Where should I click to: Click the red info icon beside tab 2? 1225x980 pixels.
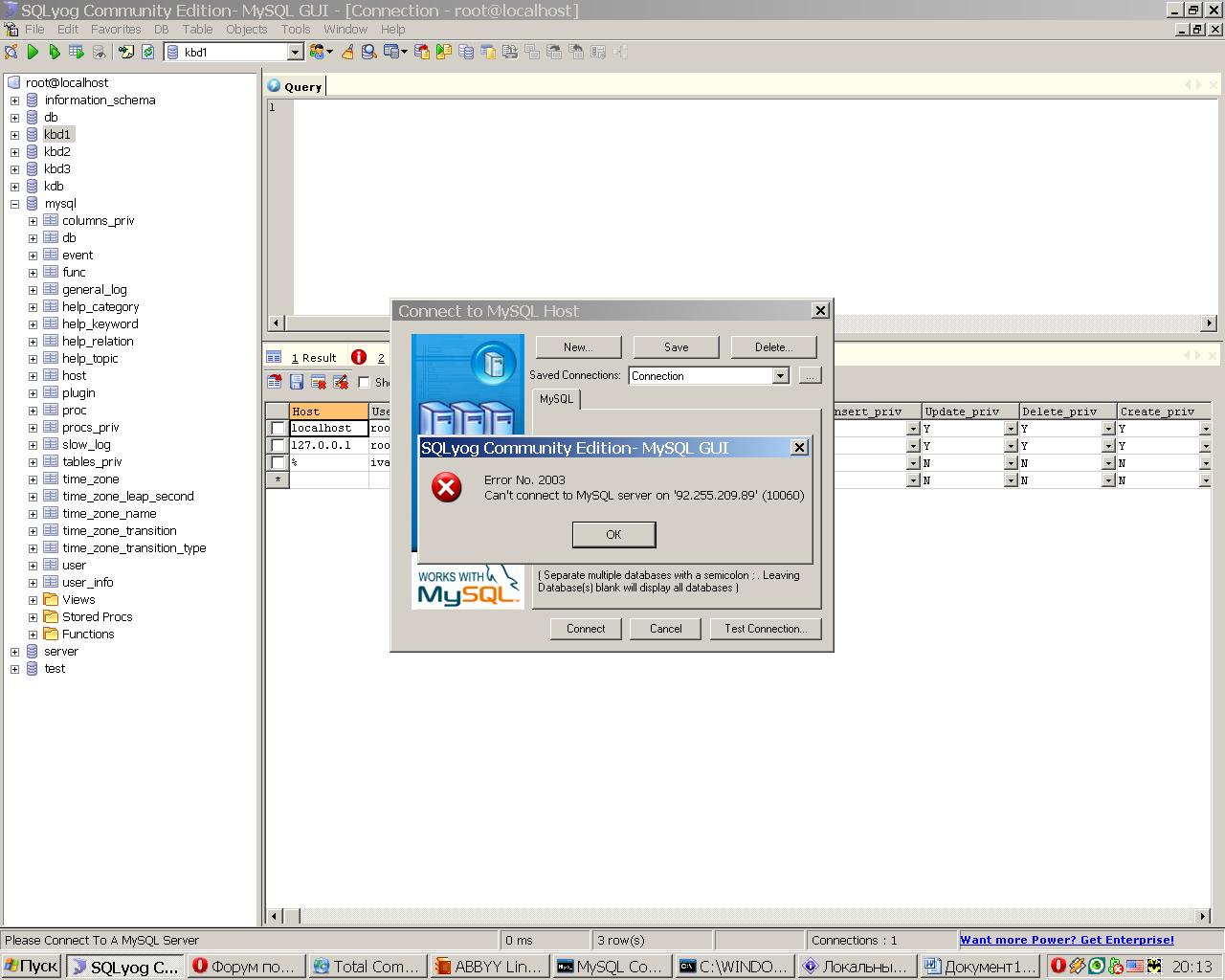[x=359, y=357]
